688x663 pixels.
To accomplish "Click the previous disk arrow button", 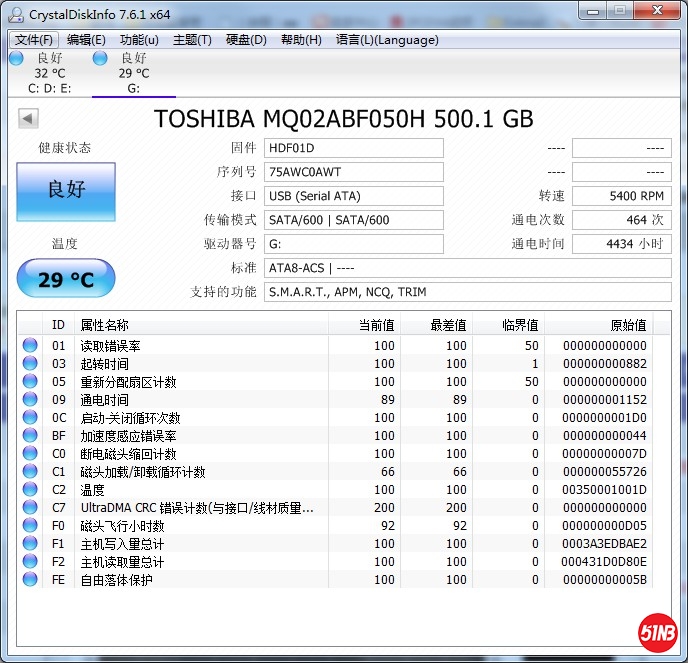I will point(28,119).
